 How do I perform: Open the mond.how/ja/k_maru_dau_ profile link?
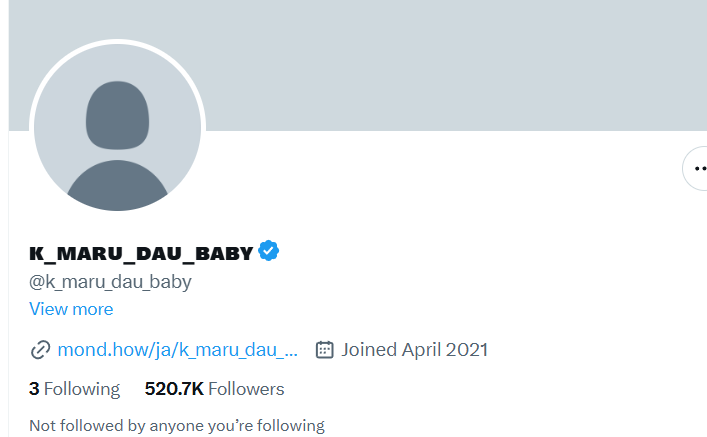point(170,350)
